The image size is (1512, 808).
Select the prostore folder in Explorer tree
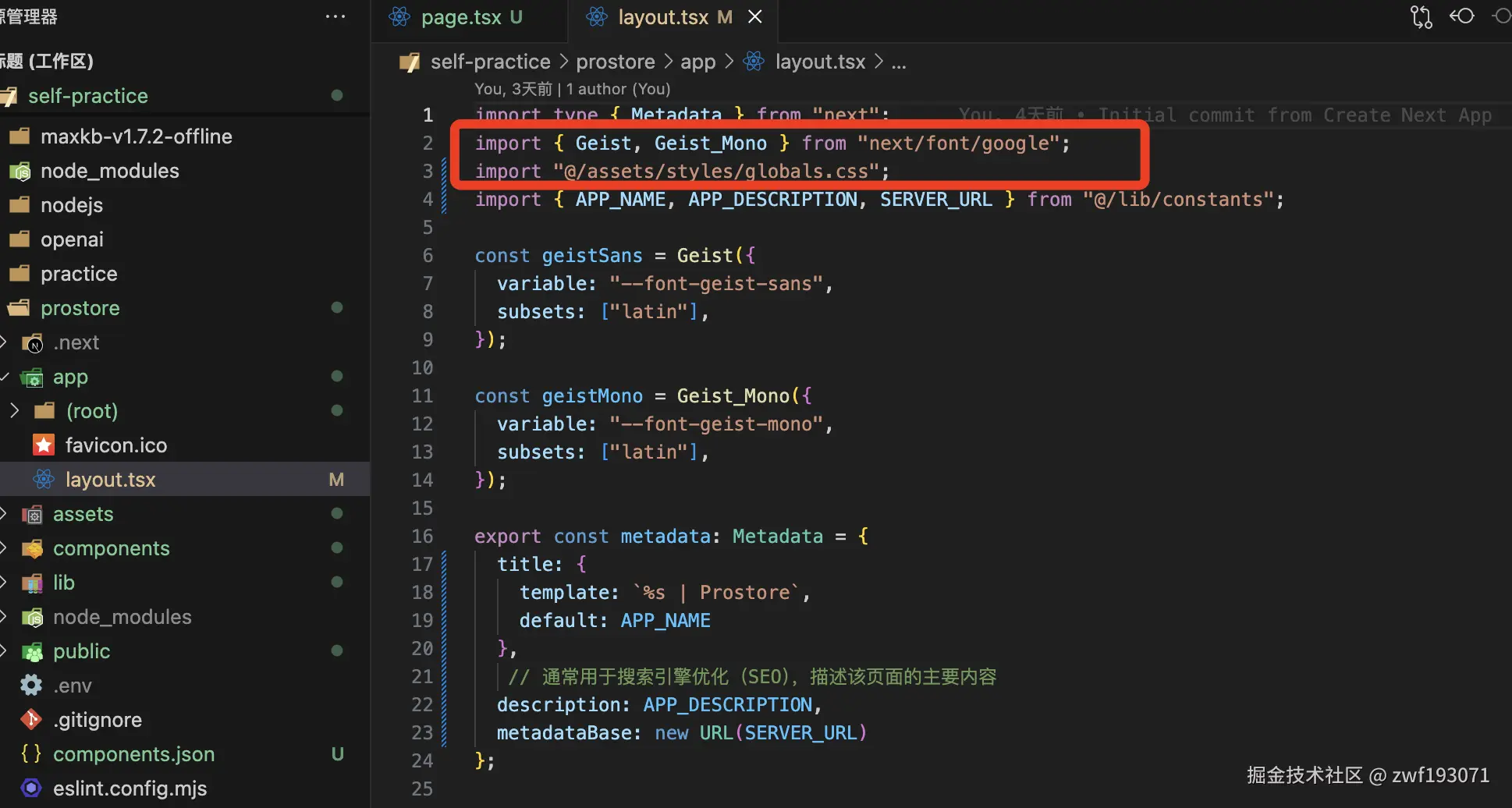tap(185, 308)
